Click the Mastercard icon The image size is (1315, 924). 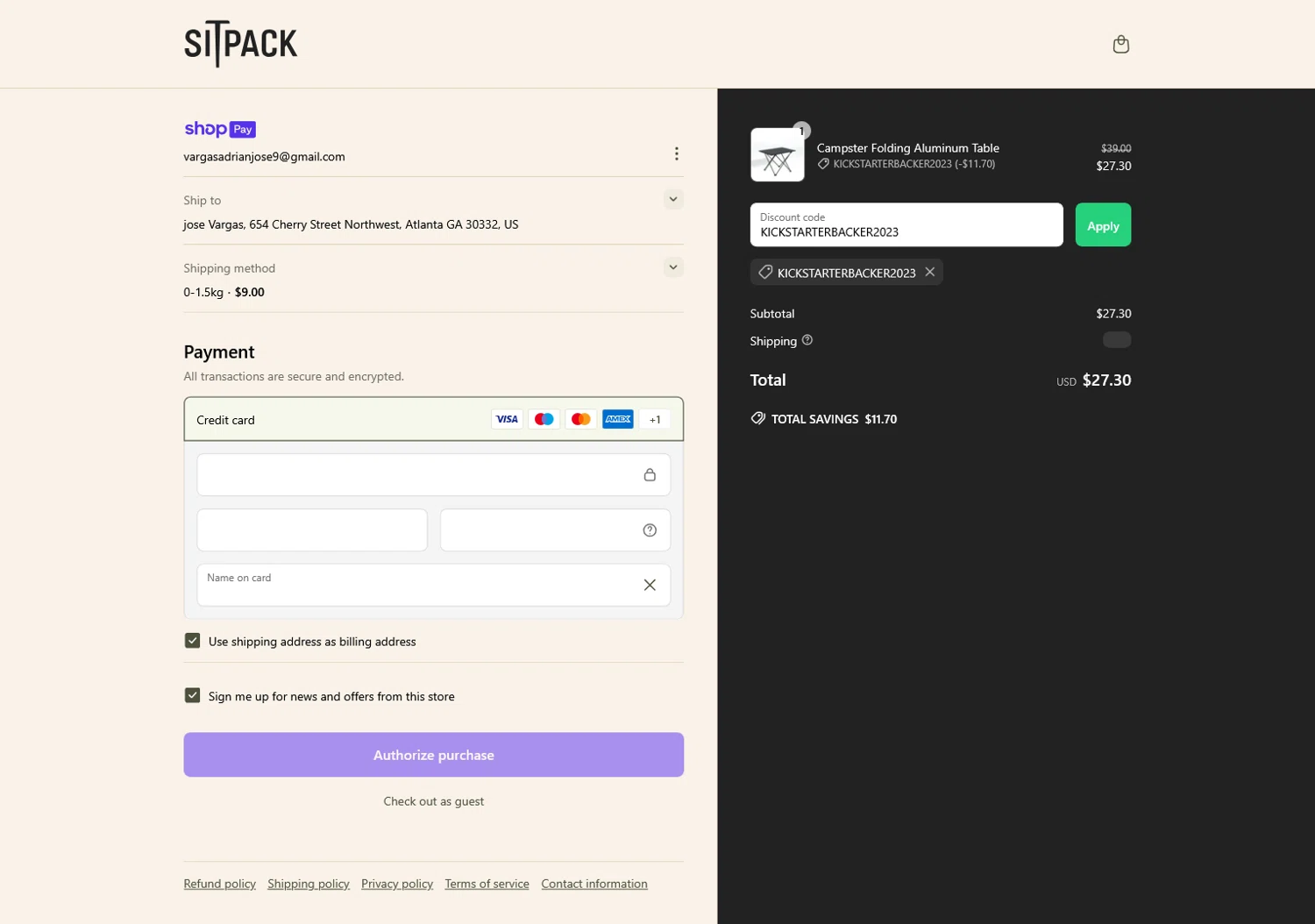tap(580, 419)
